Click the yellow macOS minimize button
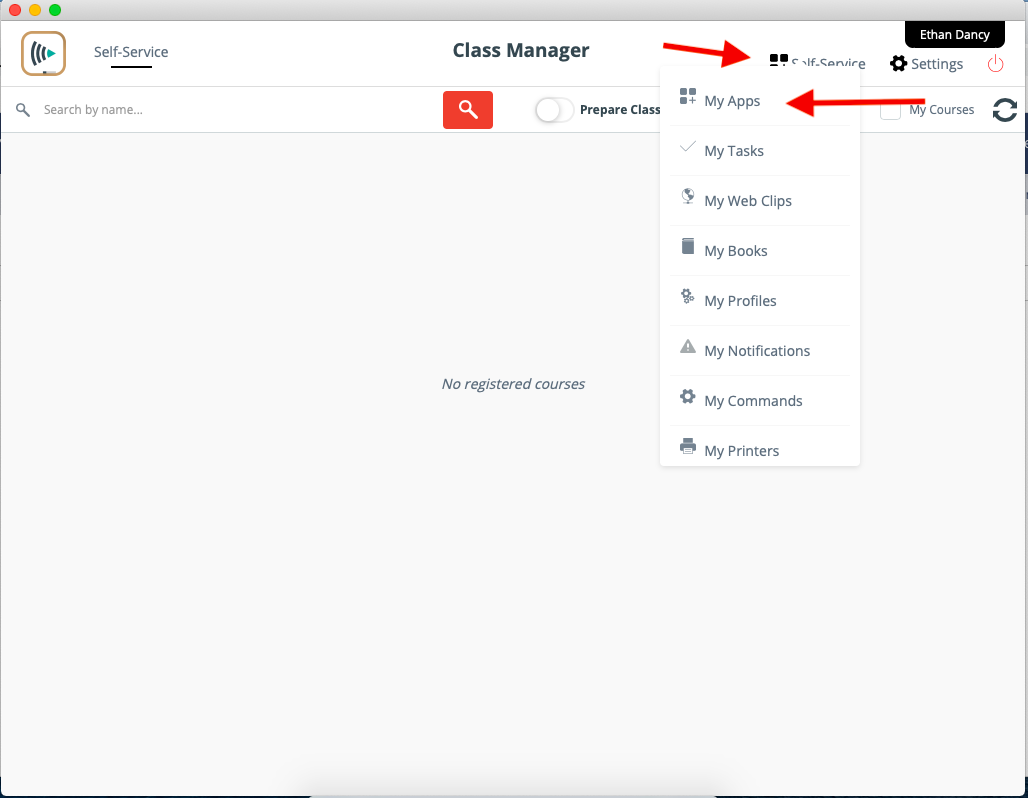This screenshot has width=1028, height=798. click(x=35, y=10)
